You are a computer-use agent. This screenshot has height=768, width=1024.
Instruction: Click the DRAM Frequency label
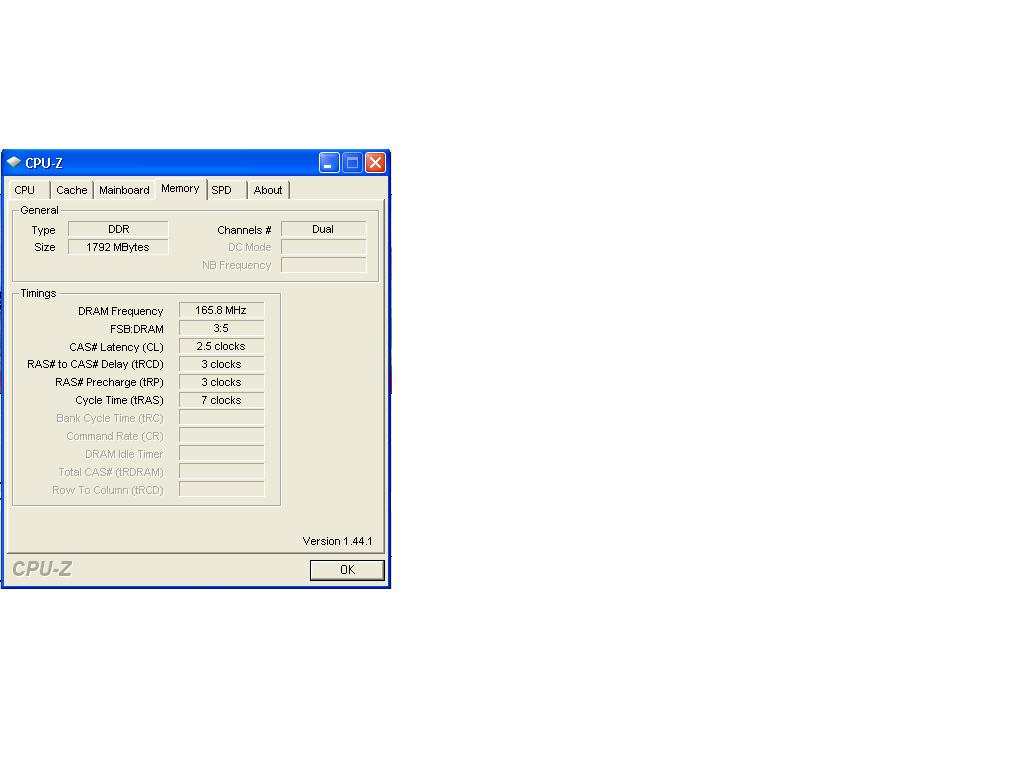[x=120, y=312]
